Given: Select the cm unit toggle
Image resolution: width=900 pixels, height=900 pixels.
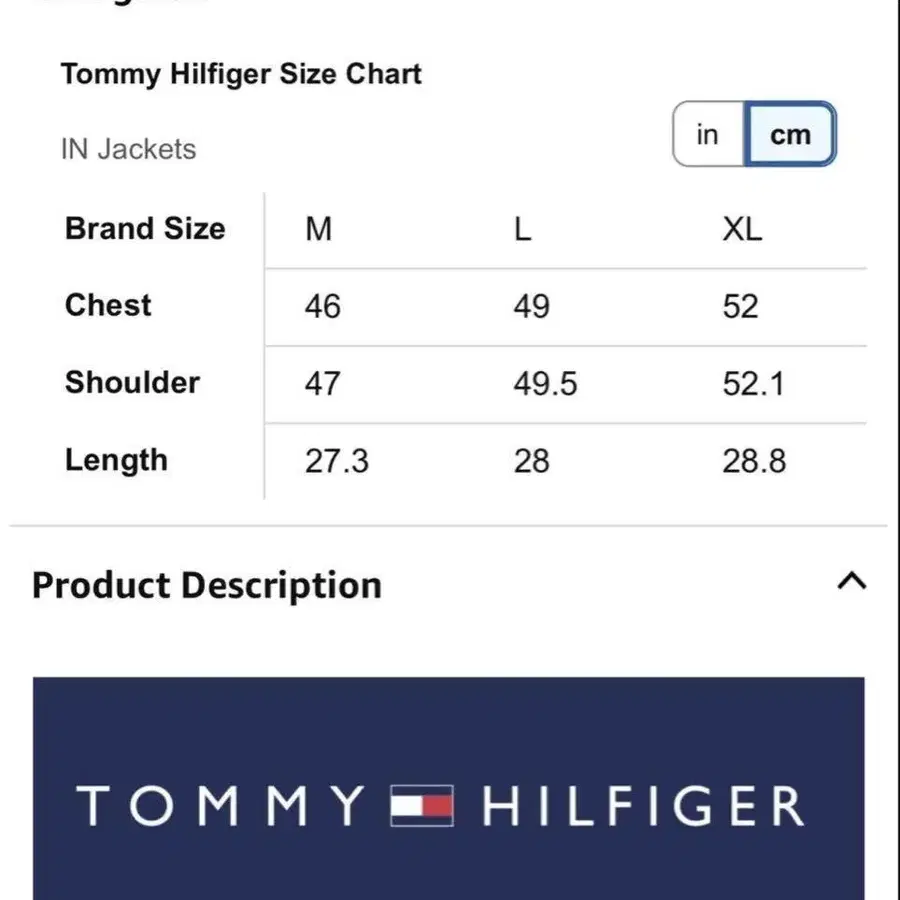Looking at the screenshot, I should [x=790, y=134].
